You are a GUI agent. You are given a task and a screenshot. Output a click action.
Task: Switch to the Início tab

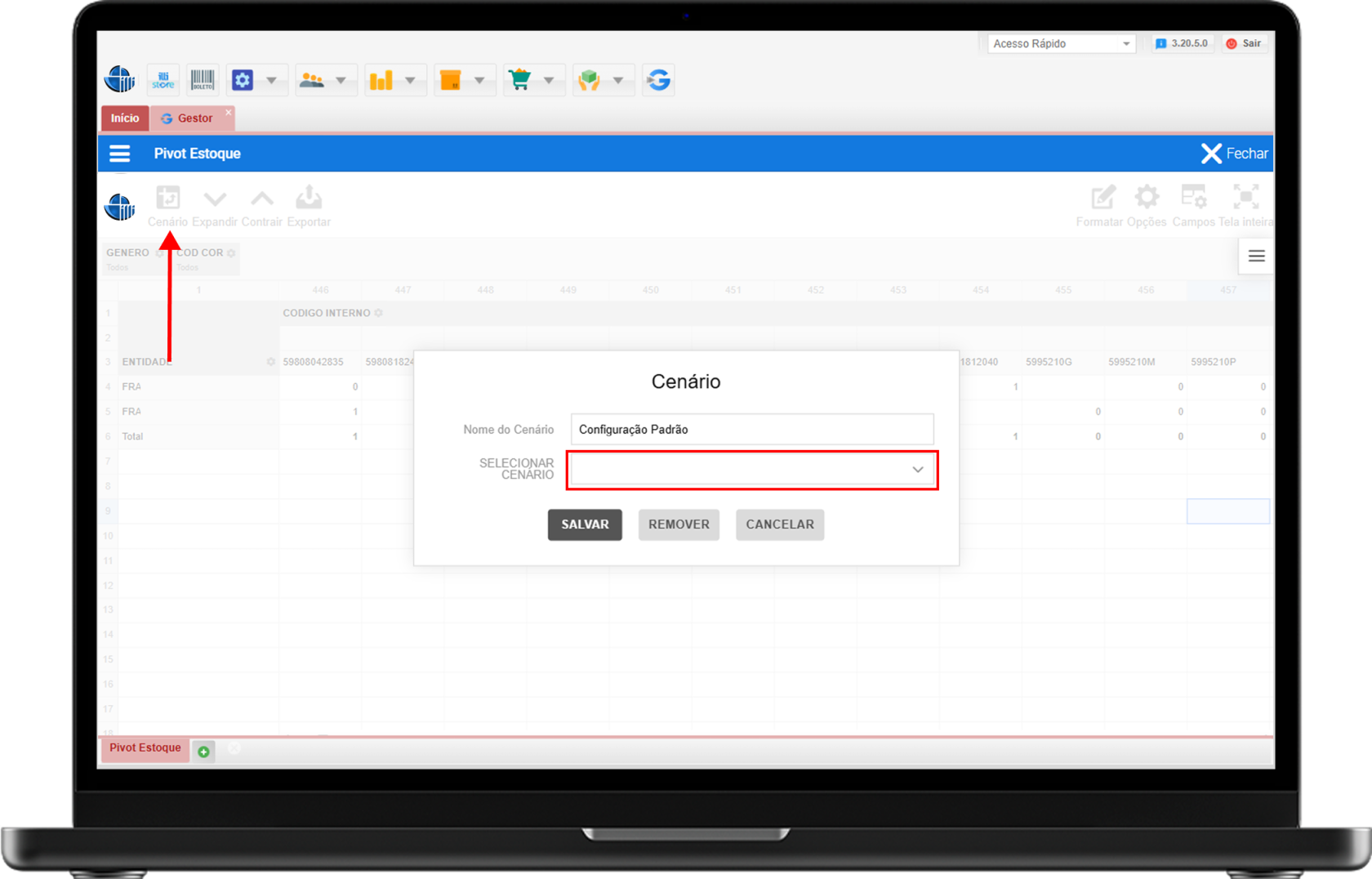click(x=125, y=118)
